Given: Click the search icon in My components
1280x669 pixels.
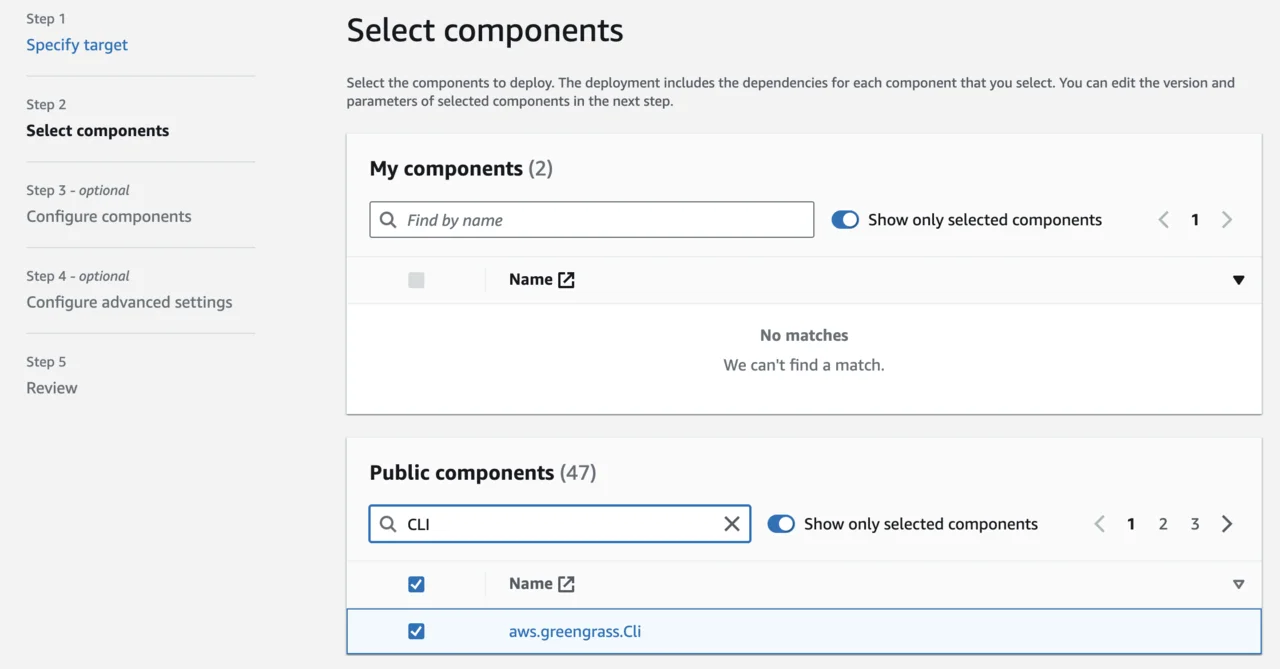Looking at the screenshot, I should coord(387,219).
